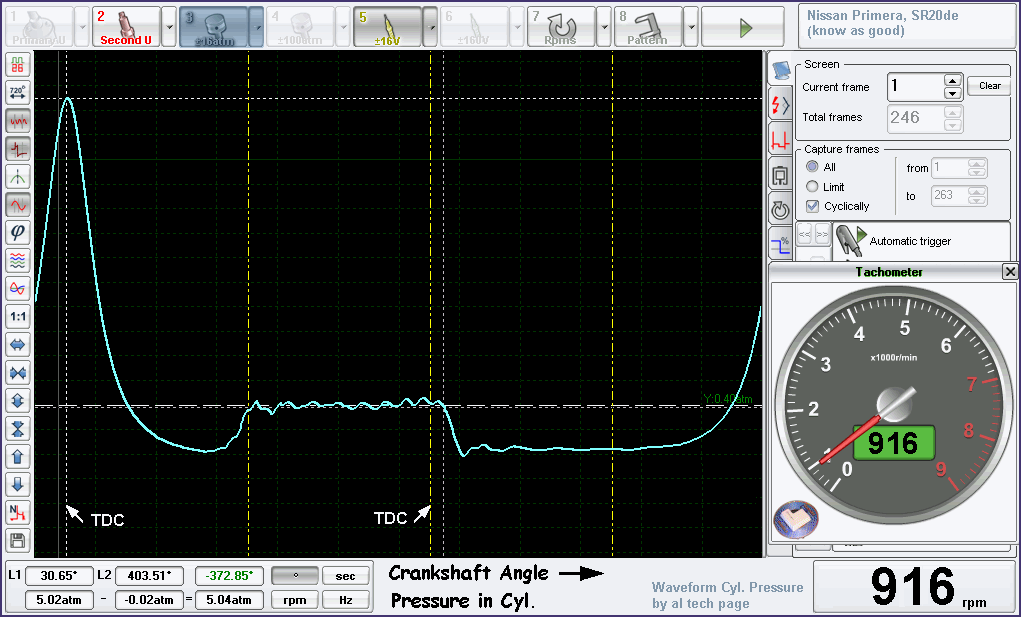The width and height of the screenshot is (1021, 617).
Task: Click the horizontal stretch double-arrow icon
Action: (18, 344)
